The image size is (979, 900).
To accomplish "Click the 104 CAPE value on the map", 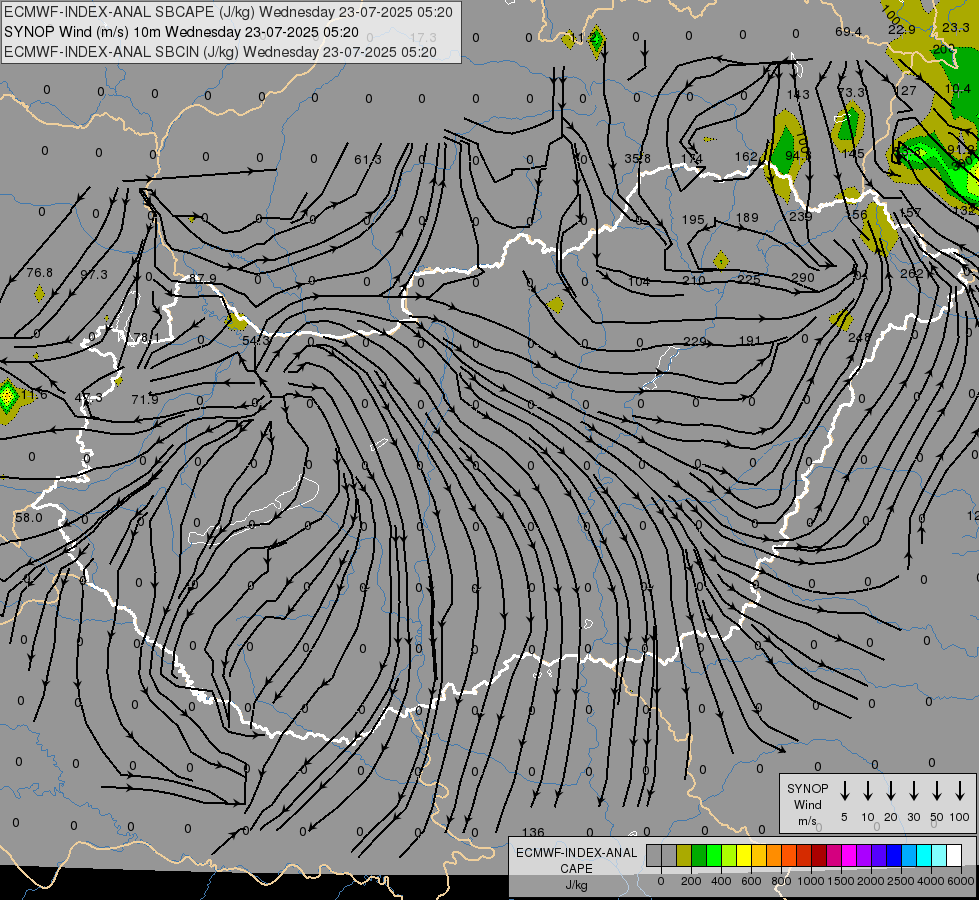I will (x=639, y=282).
